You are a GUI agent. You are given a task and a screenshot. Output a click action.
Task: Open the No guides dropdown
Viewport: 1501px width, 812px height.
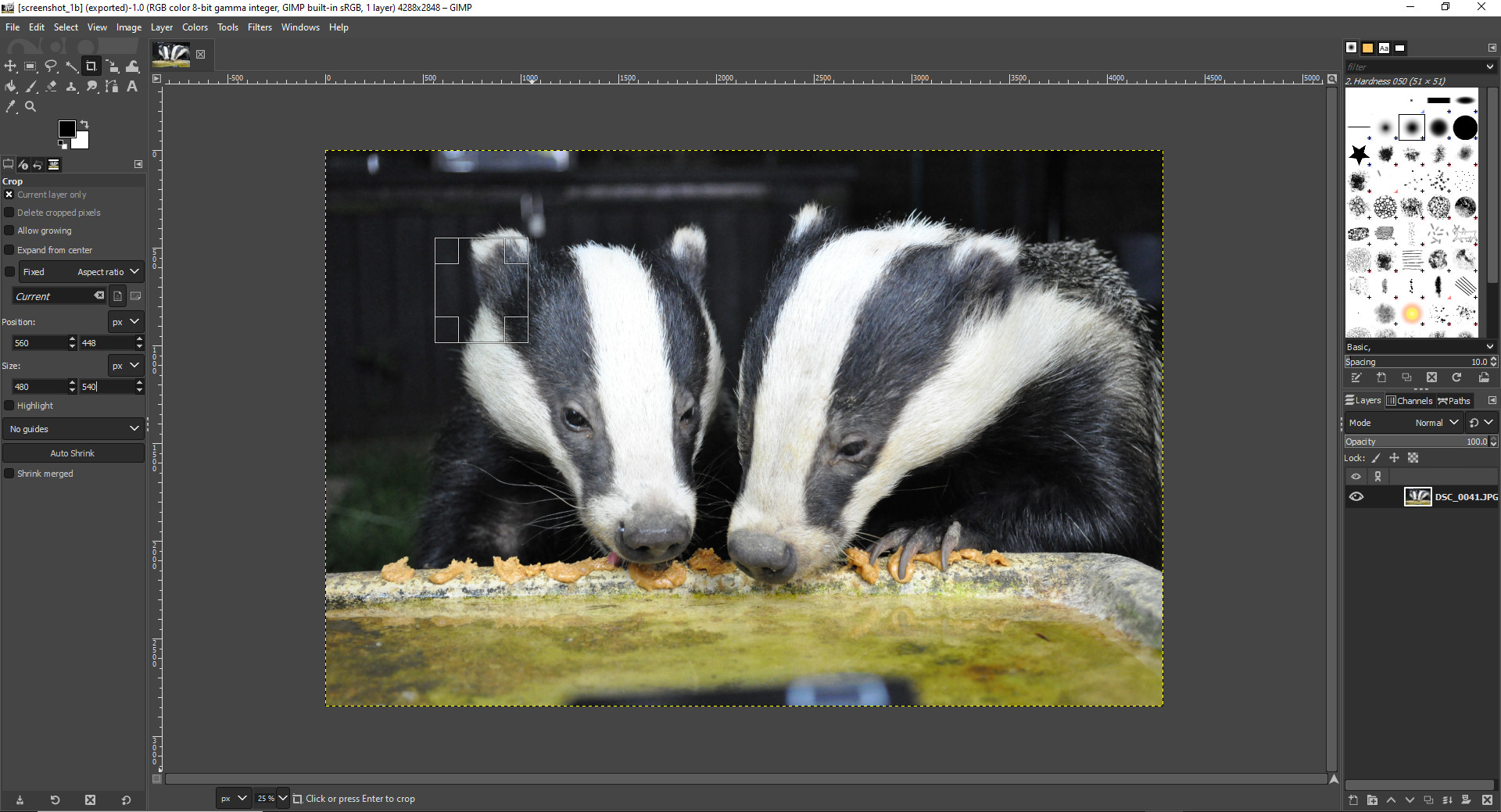pyautogui.click(x=73, y=429)
